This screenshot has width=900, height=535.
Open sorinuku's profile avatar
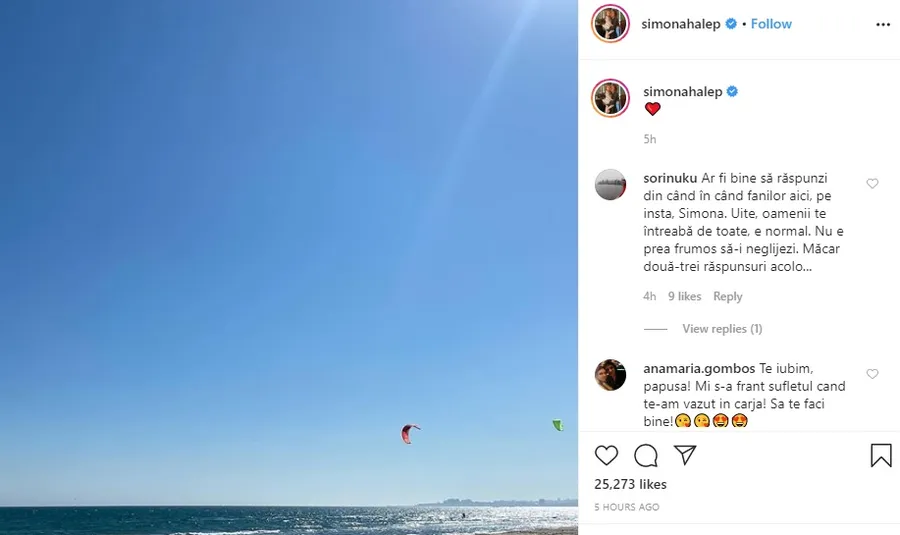[610, 185]
